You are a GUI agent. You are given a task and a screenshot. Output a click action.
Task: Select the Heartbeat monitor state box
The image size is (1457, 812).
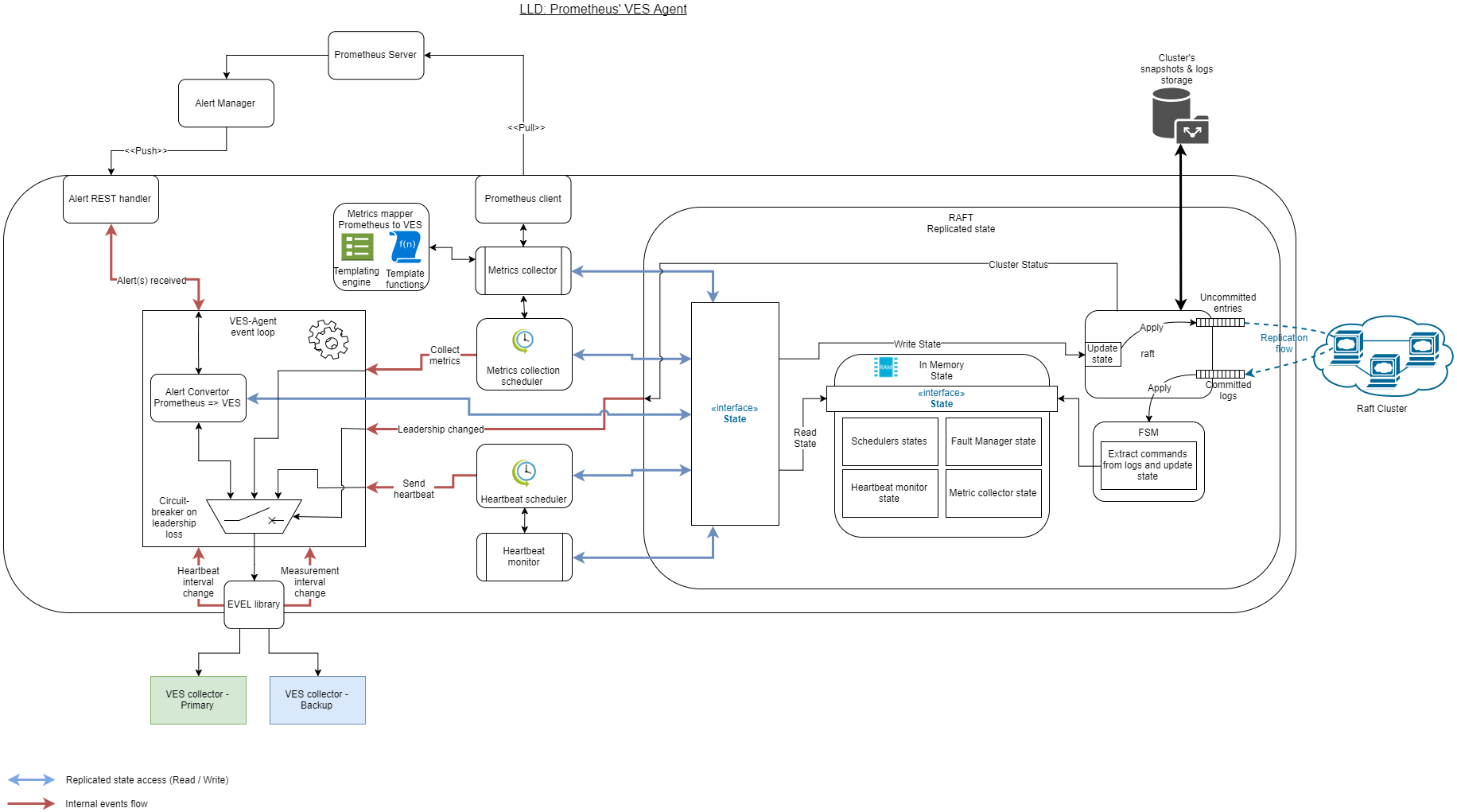pyautogui.click(x=890, y=493)
